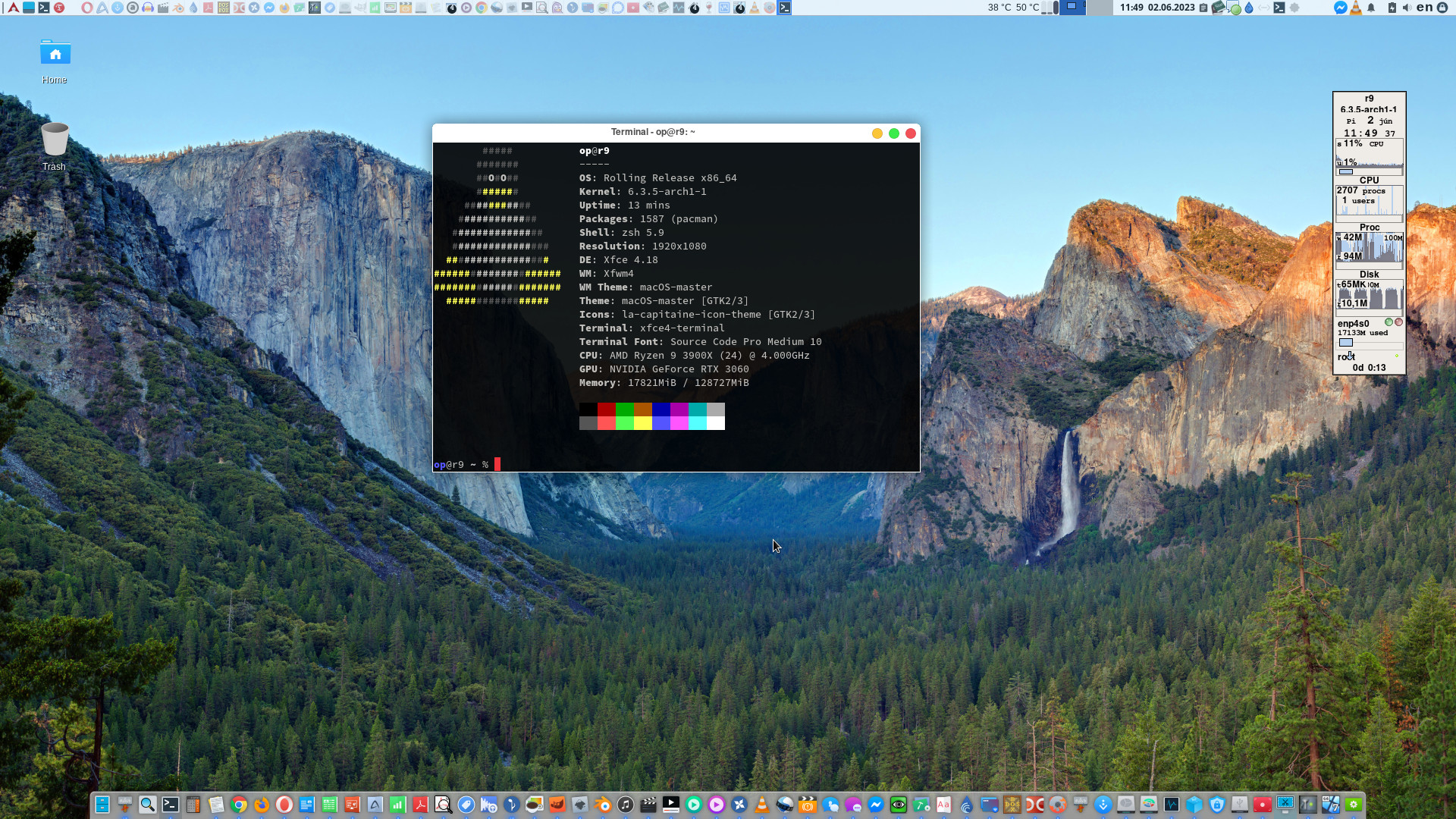
Task: Click the uptime '0d 0:13' in the monitor widget
Action: pos(1370,368)
